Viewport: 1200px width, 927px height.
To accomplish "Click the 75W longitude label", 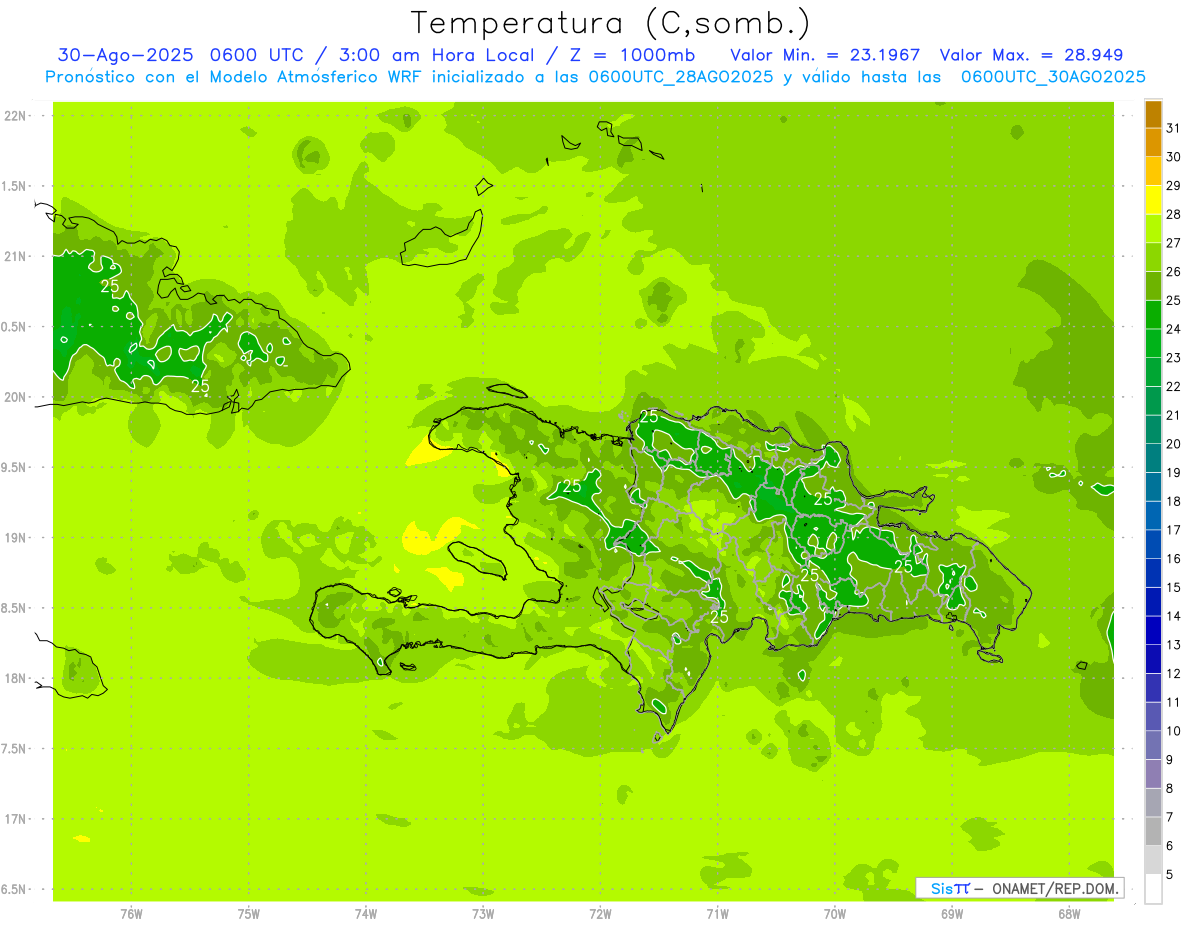I will coord(248,913).
